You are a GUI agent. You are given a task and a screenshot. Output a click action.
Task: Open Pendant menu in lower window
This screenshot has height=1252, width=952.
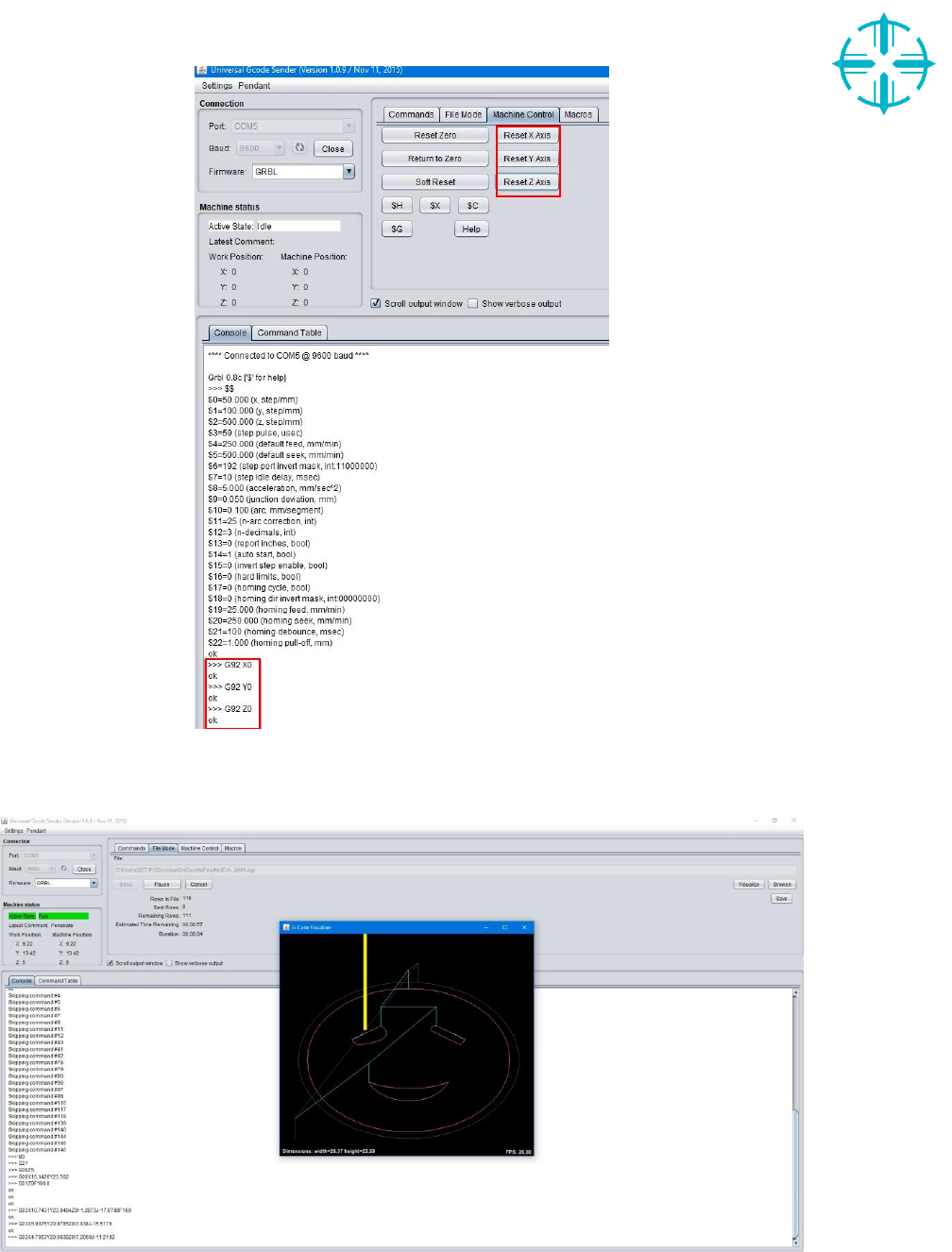point(36,831)
